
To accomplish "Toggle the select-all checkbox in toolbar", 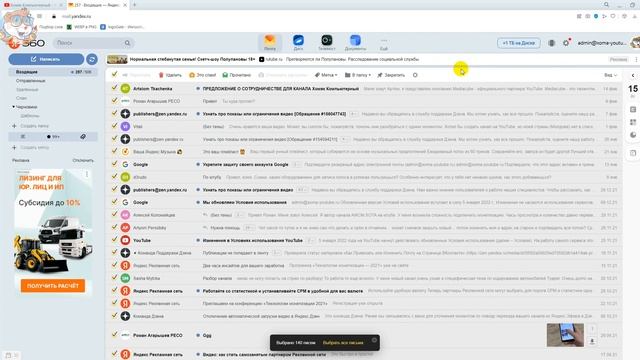I will click(x=115, y=74).
